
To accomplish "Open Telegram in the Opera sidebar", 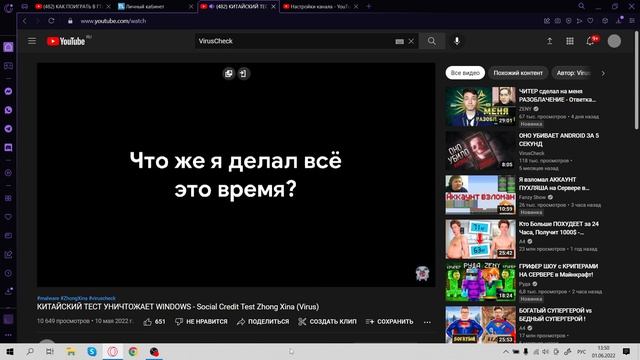I will point(8,129).
